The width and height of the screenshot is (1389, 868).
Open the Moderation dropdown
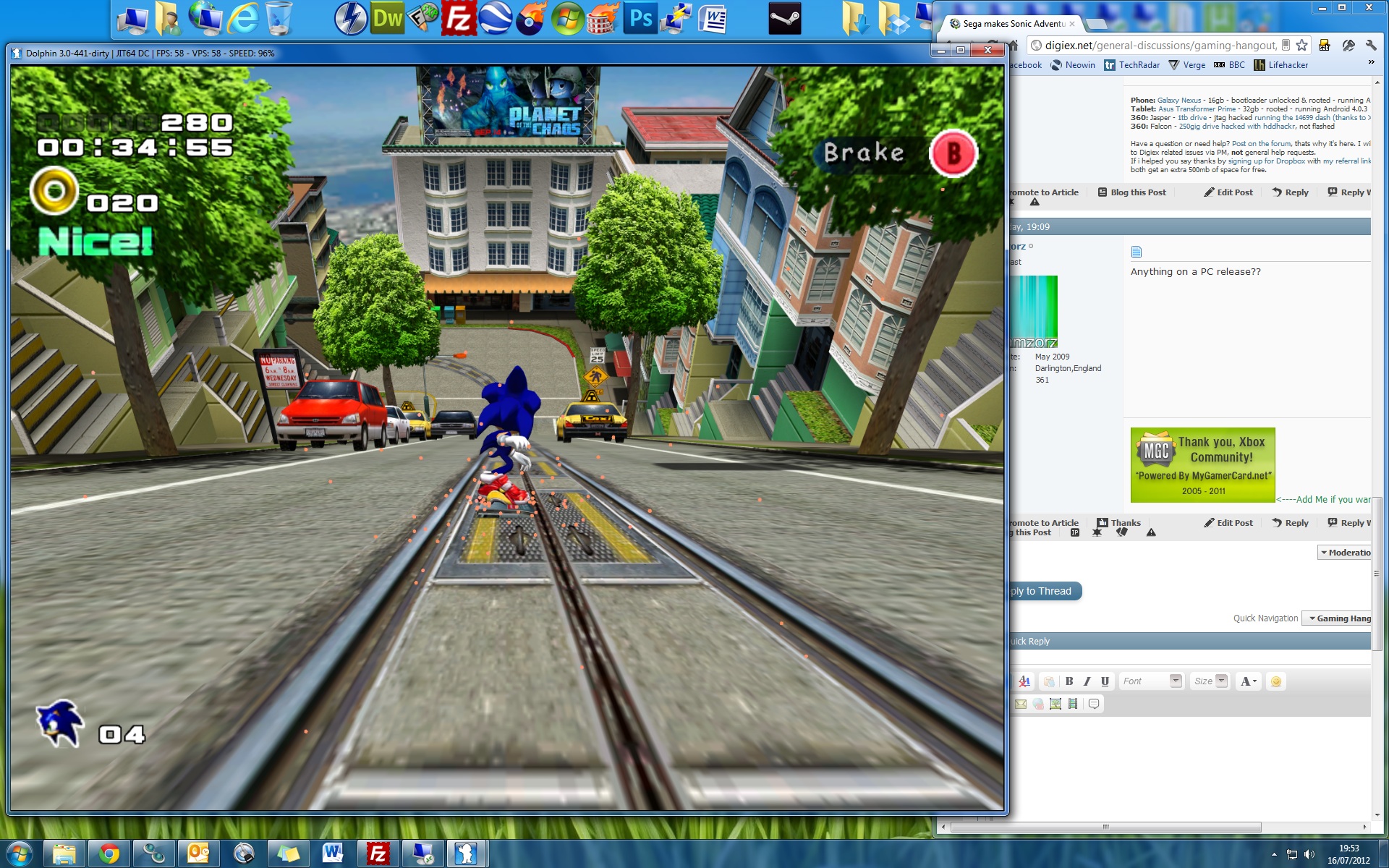[x=1346, y=552]
